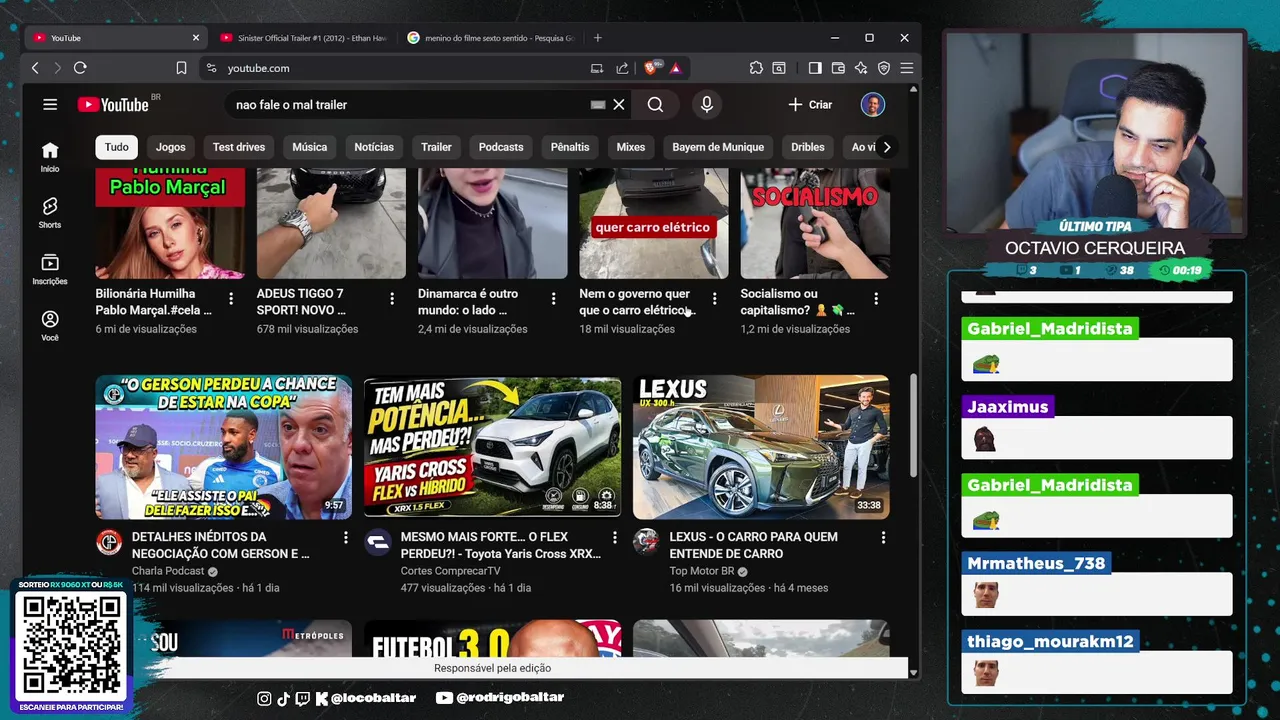Click the Brave Rewards triangle icon

coord(676,68)
